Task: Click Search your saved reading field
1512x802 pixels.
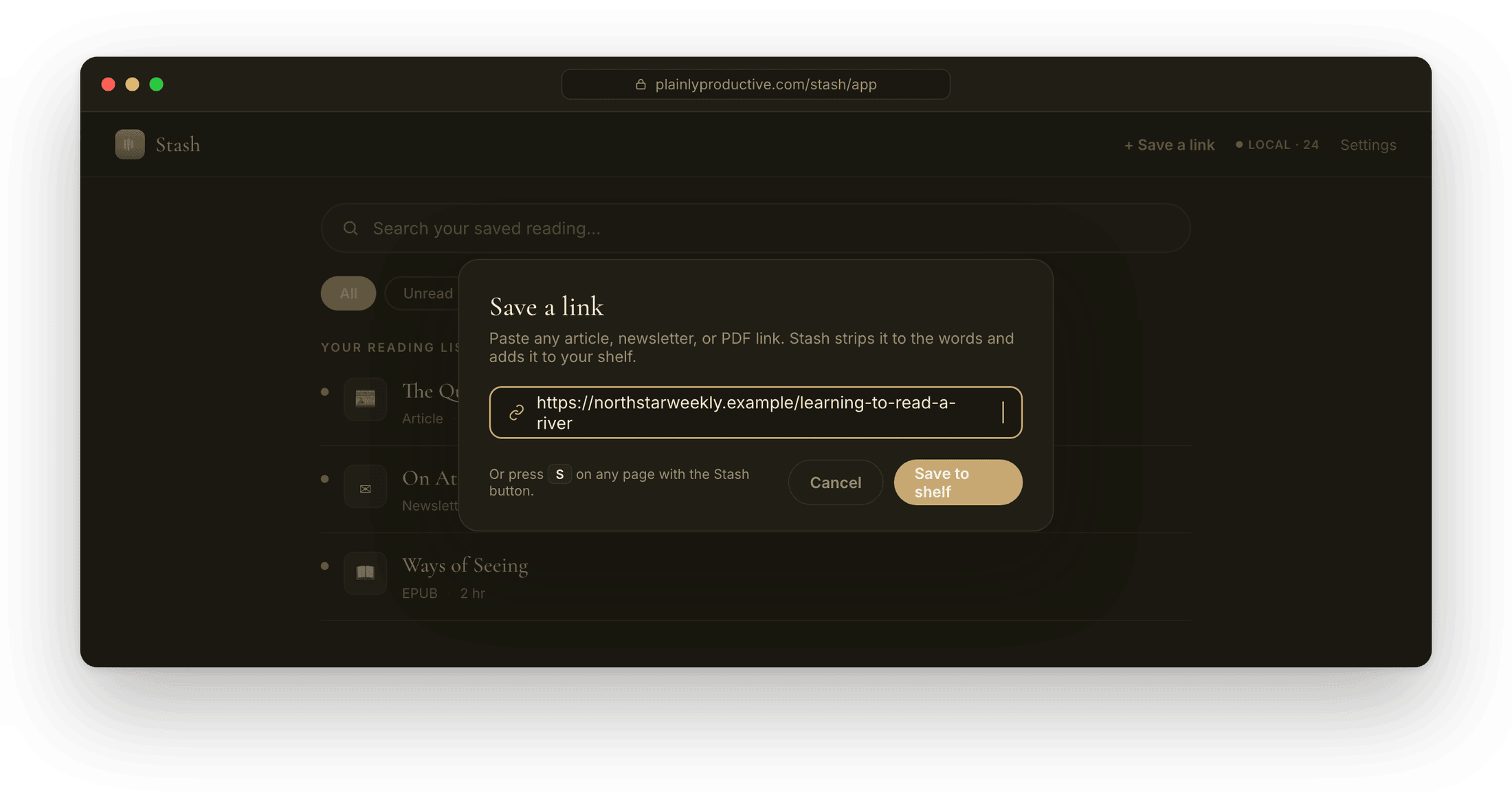Action: 755,228
